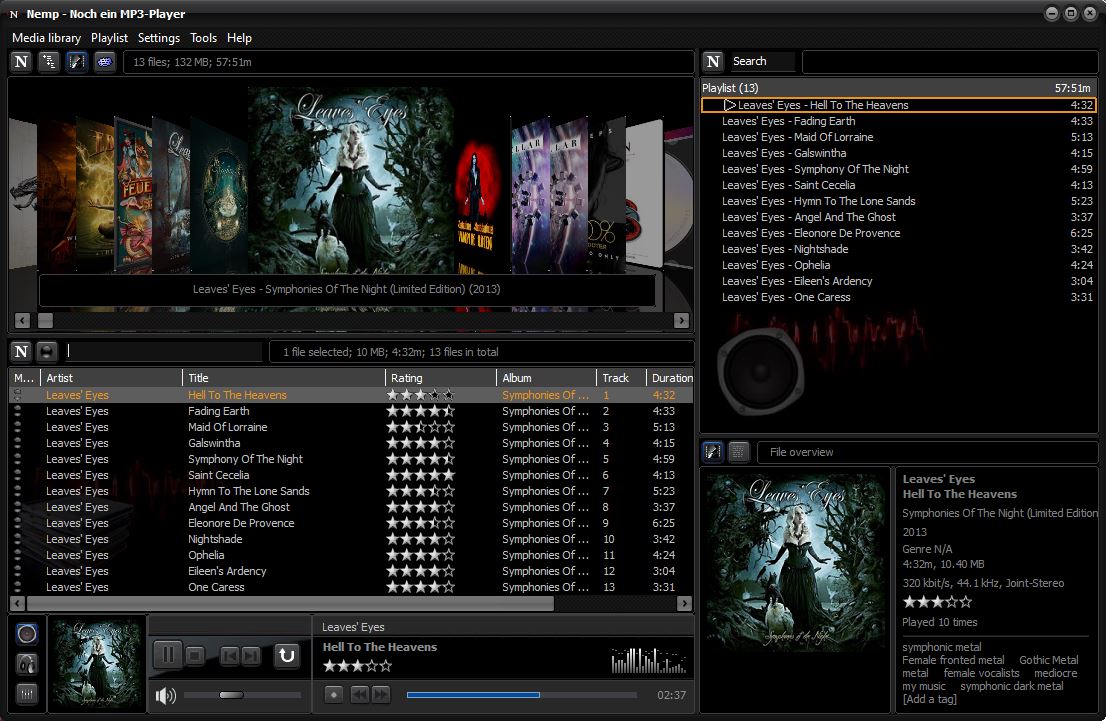
Task: Open the Settings menu
Action: point(159,38)
